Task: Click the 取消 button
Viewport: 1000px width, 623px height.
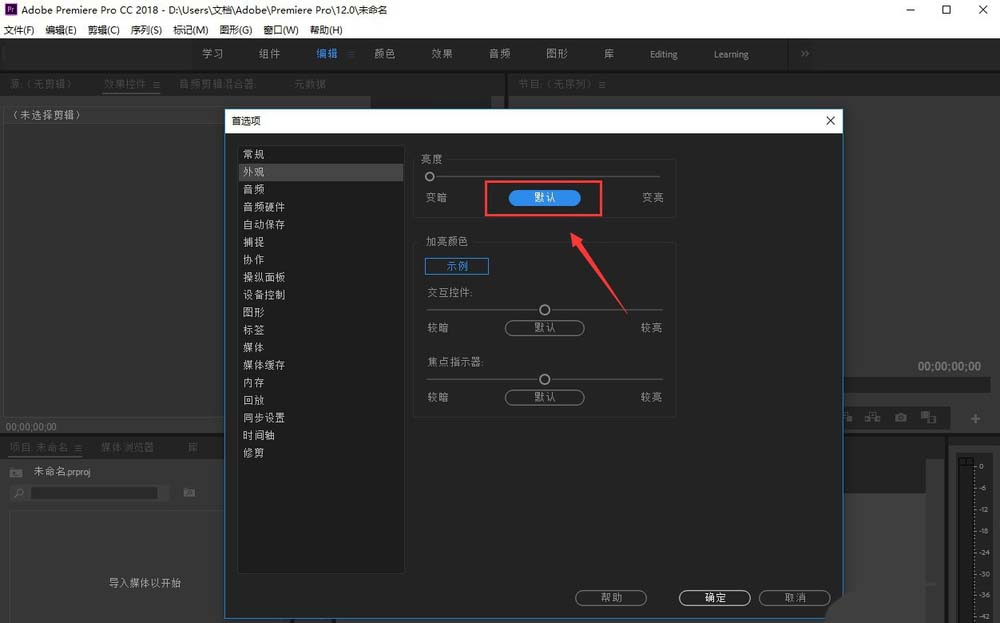Action: point(795,597)
